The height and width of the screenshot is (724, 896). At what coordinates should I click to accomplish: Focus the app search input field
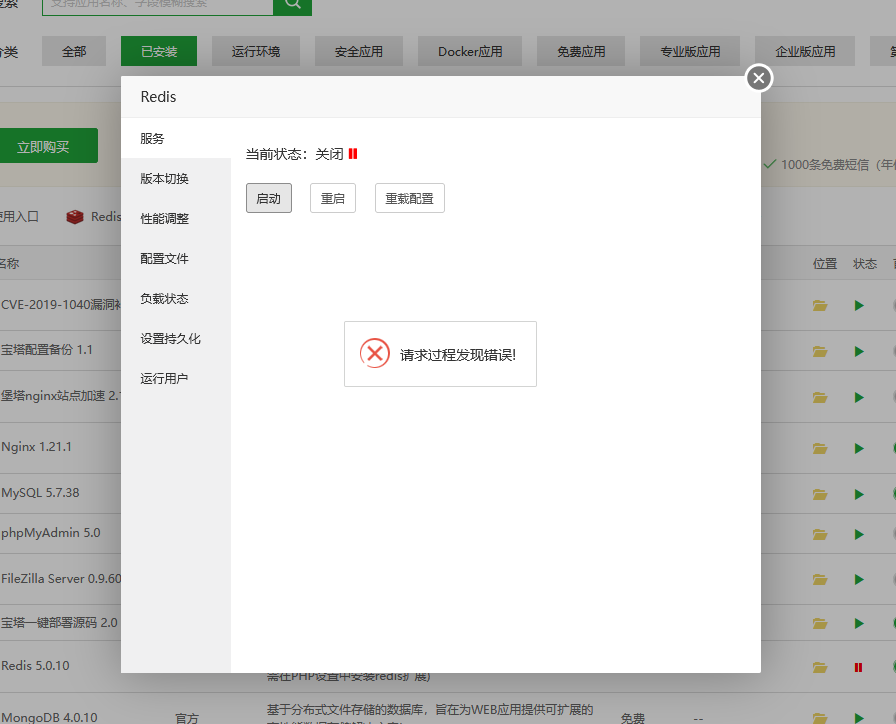point(158,5)
